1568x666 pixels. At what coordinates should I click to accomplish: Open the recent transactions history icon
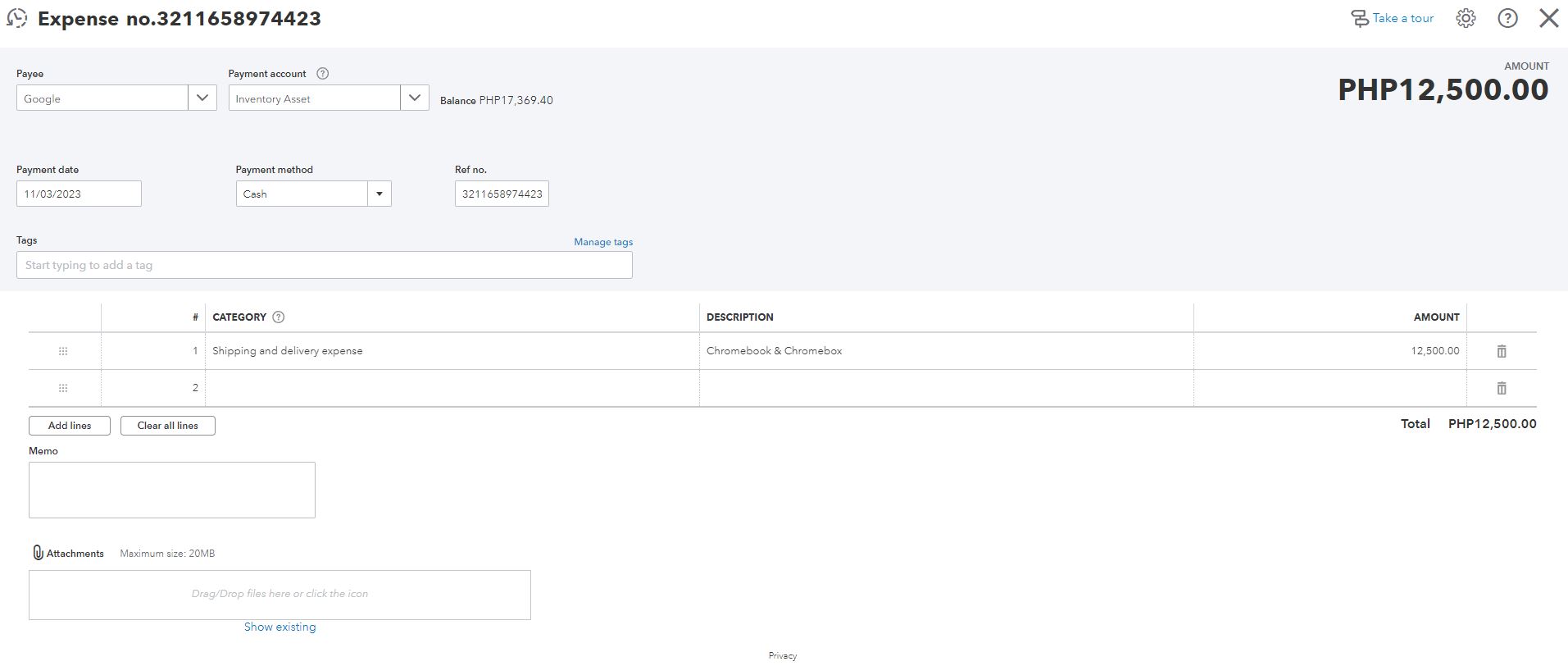(16, 18)
